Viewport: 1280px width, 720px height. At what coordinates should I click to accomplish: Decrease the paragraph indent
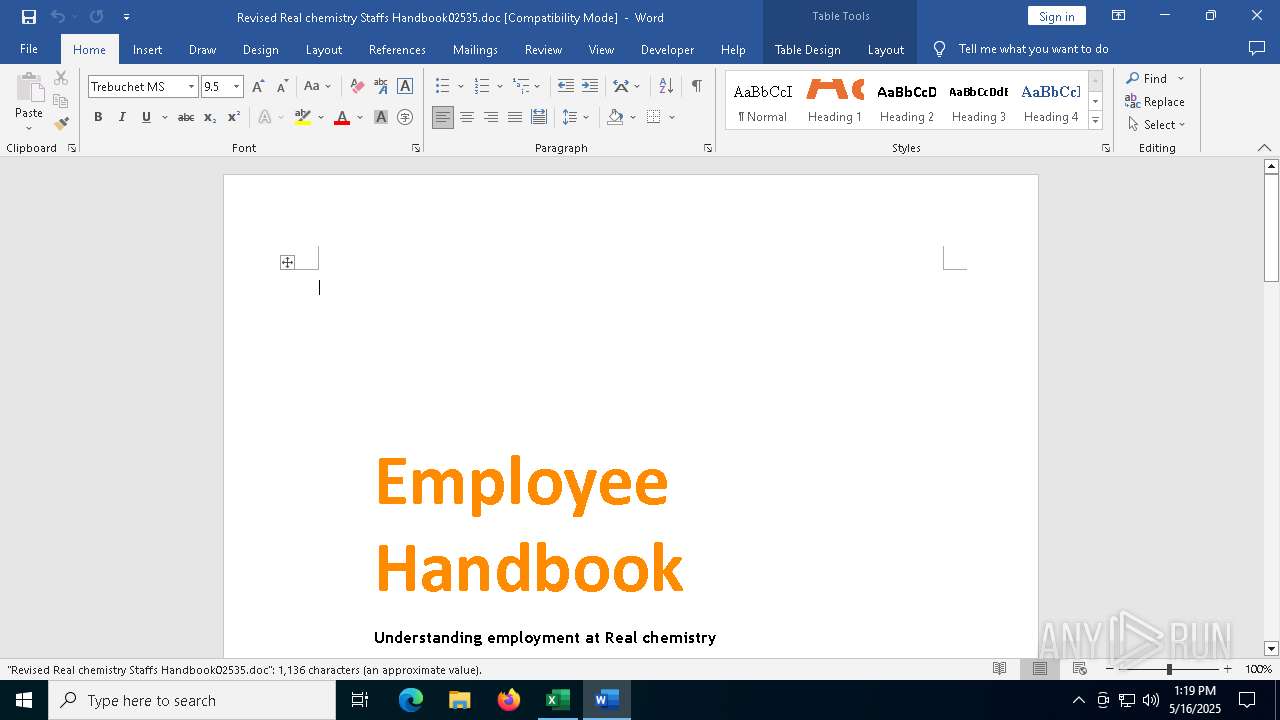pyautogui.click(x=566, y=86)
